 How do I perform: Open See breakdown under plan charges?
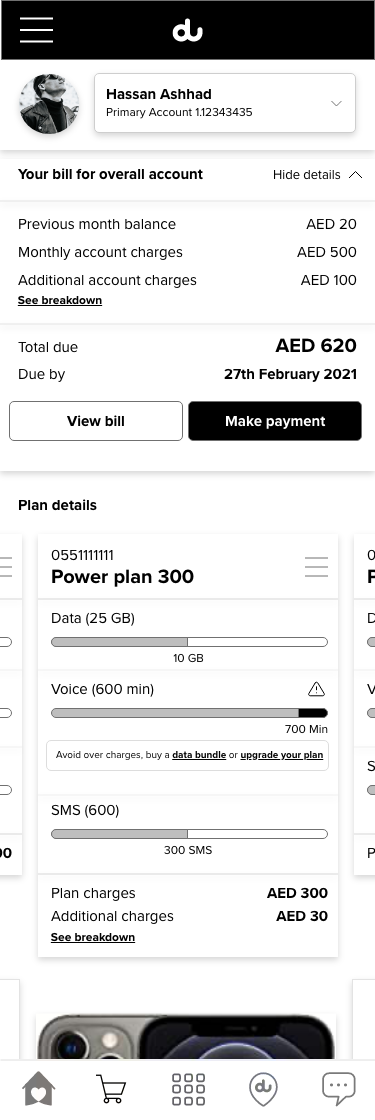pos(93,937)
